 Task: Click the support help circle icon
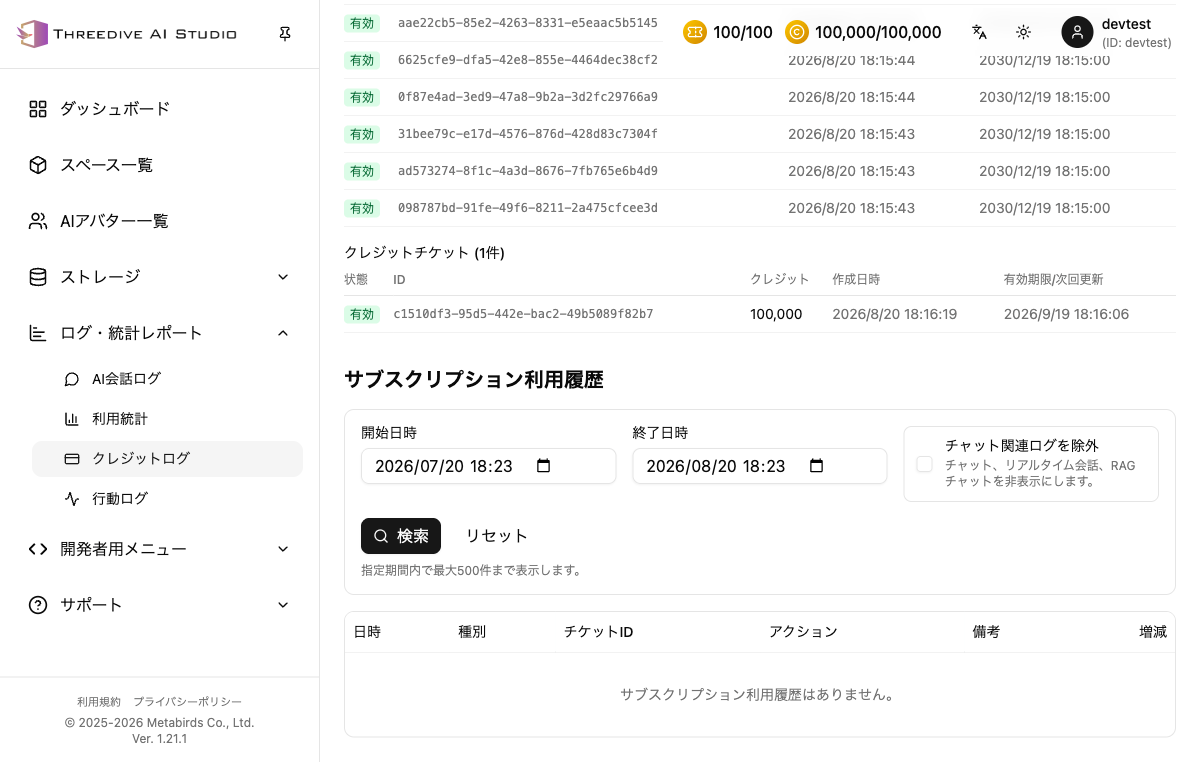(x=38, y=605)
